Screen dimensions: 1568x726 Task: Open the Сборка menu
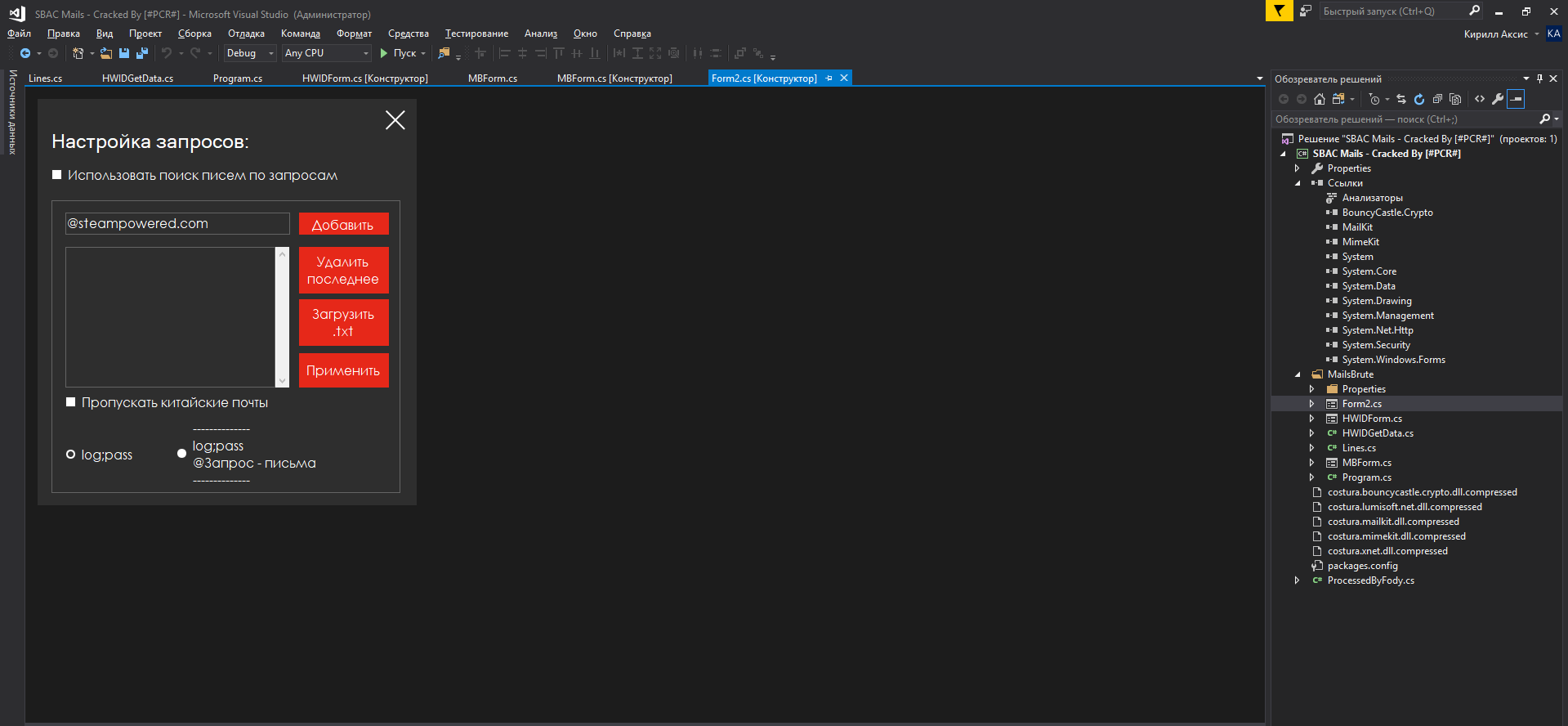click(x=194, y=34)
